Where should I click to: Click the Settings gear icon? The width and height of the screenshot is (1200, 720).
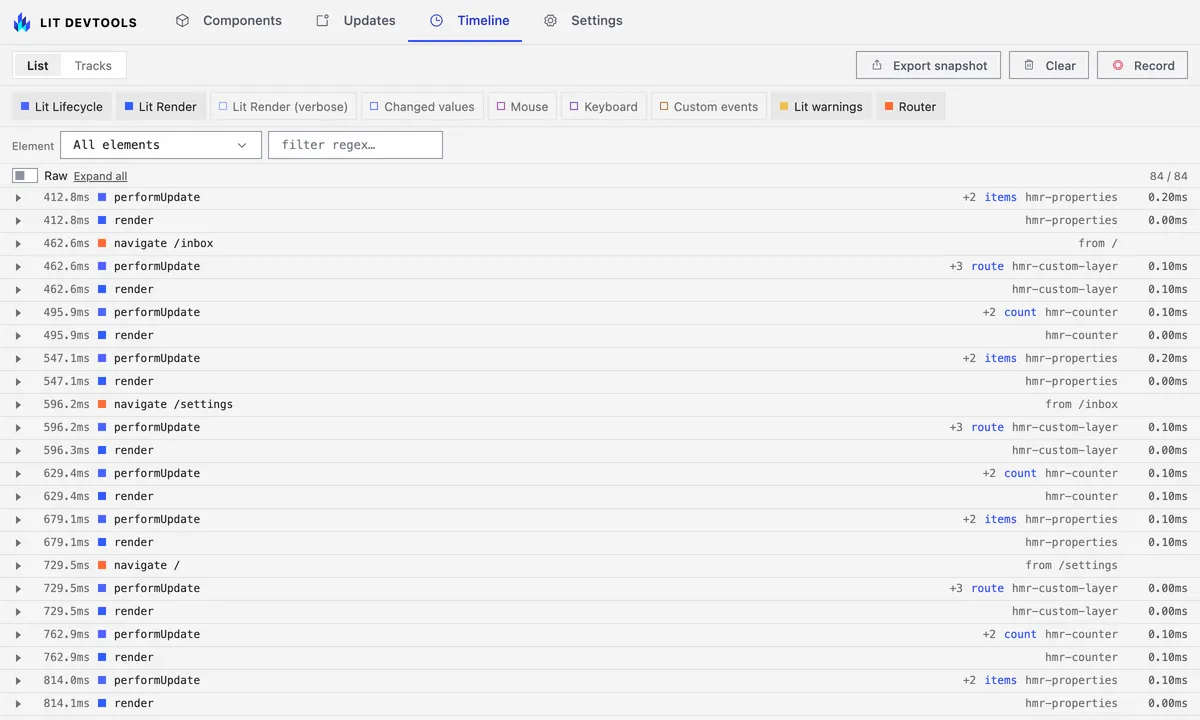coord(550,20)
